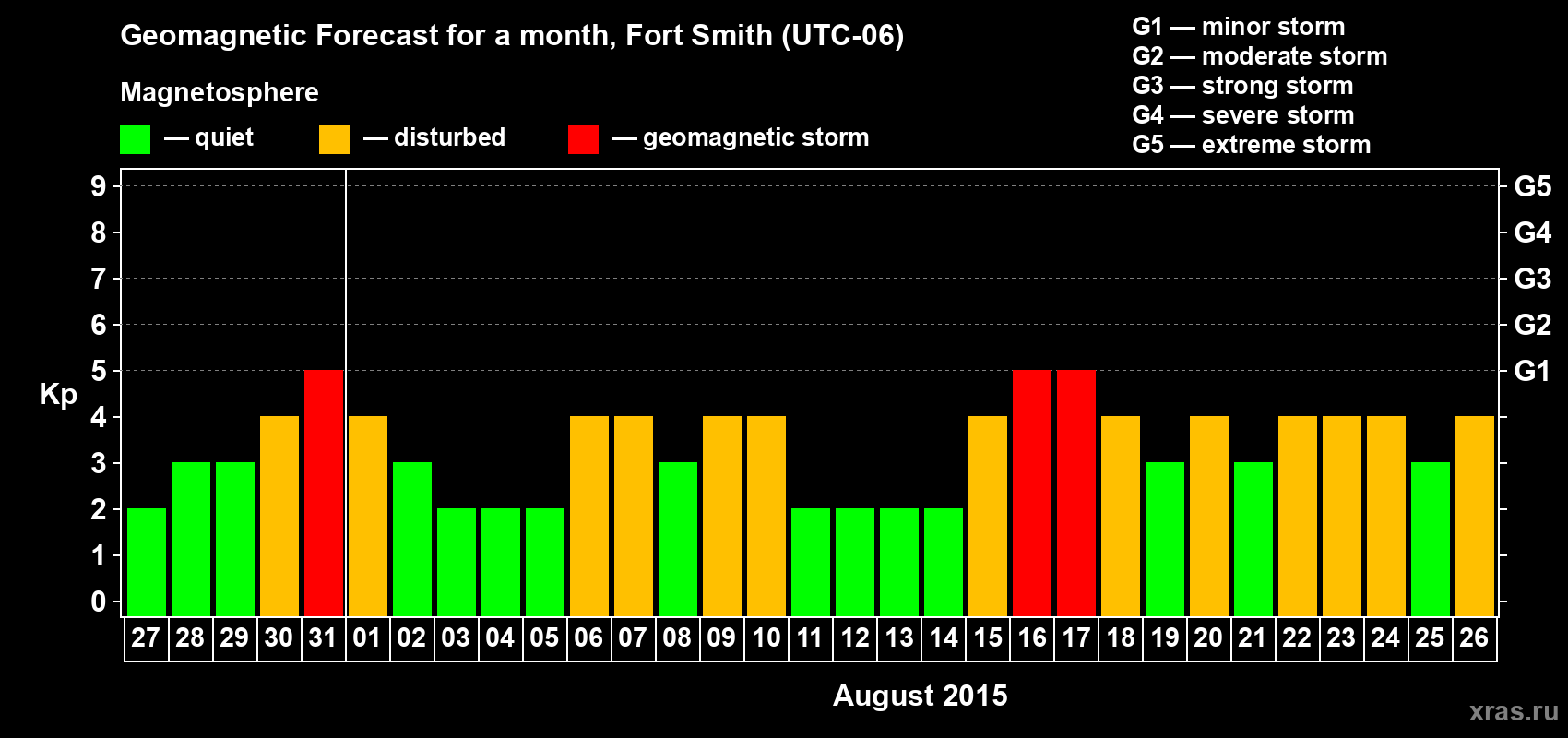Click the green bar for day 02
Screen dimensions: 1568x738
412,540
